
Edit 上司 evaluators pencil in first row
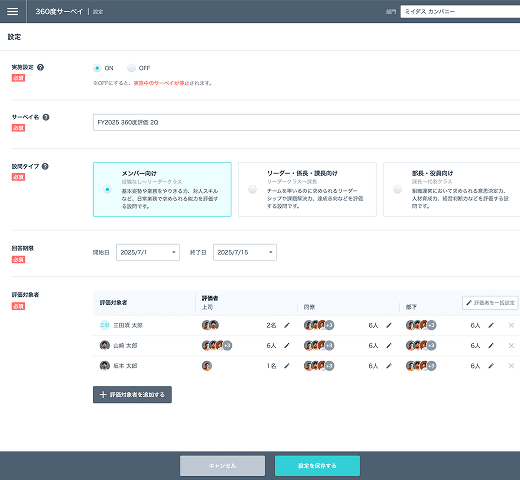287,325
